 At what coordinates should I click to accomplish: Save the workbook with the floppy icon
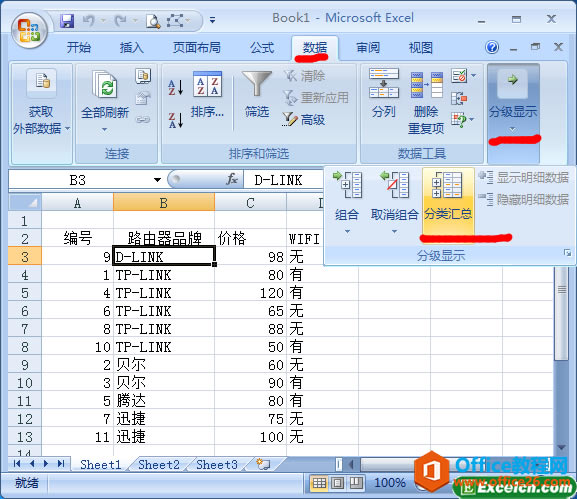(x=67, y=21)
